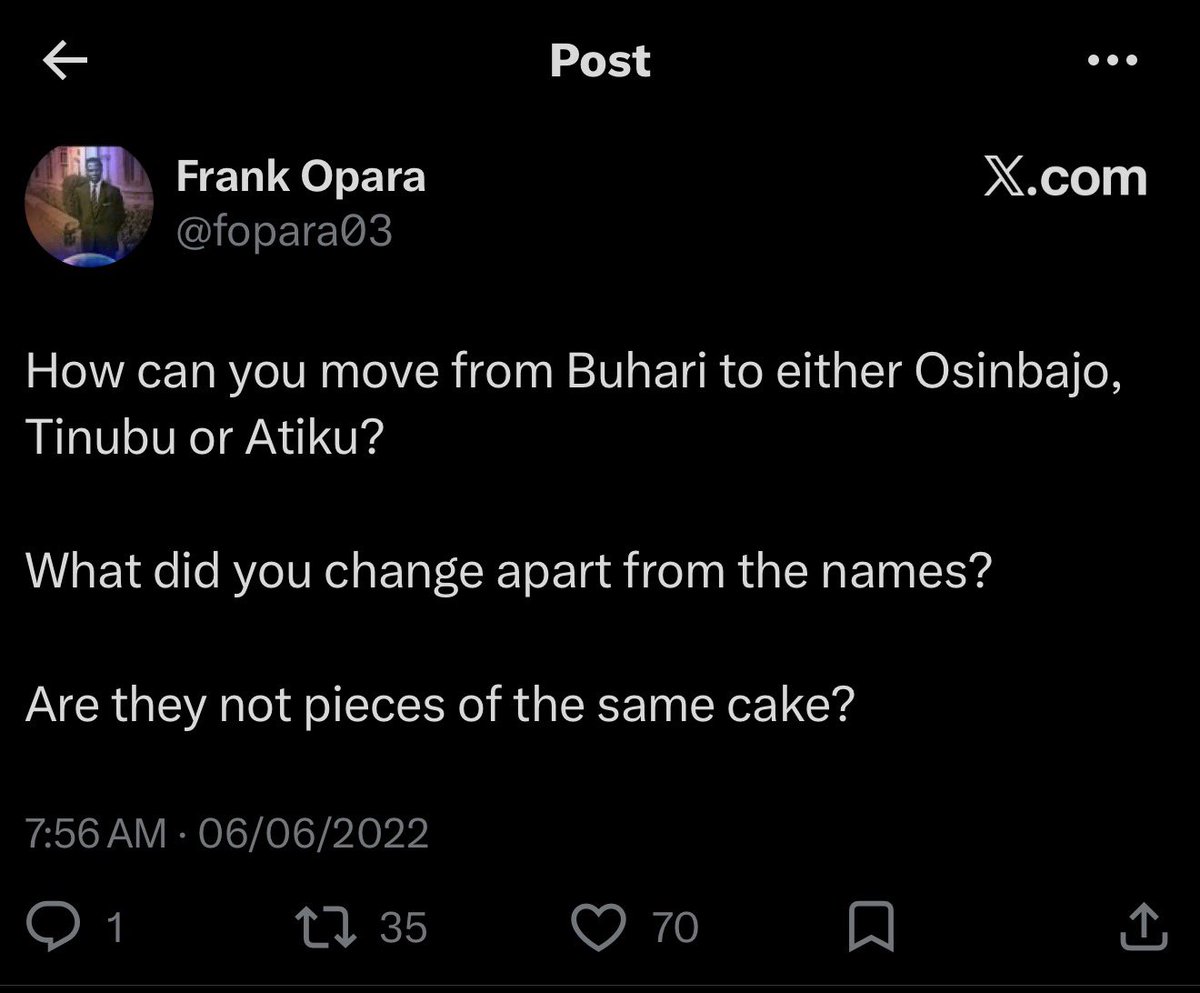This screenshot has width=1200, height=993.
Task: Click the X.com logo text
Action: [1064, 178]
